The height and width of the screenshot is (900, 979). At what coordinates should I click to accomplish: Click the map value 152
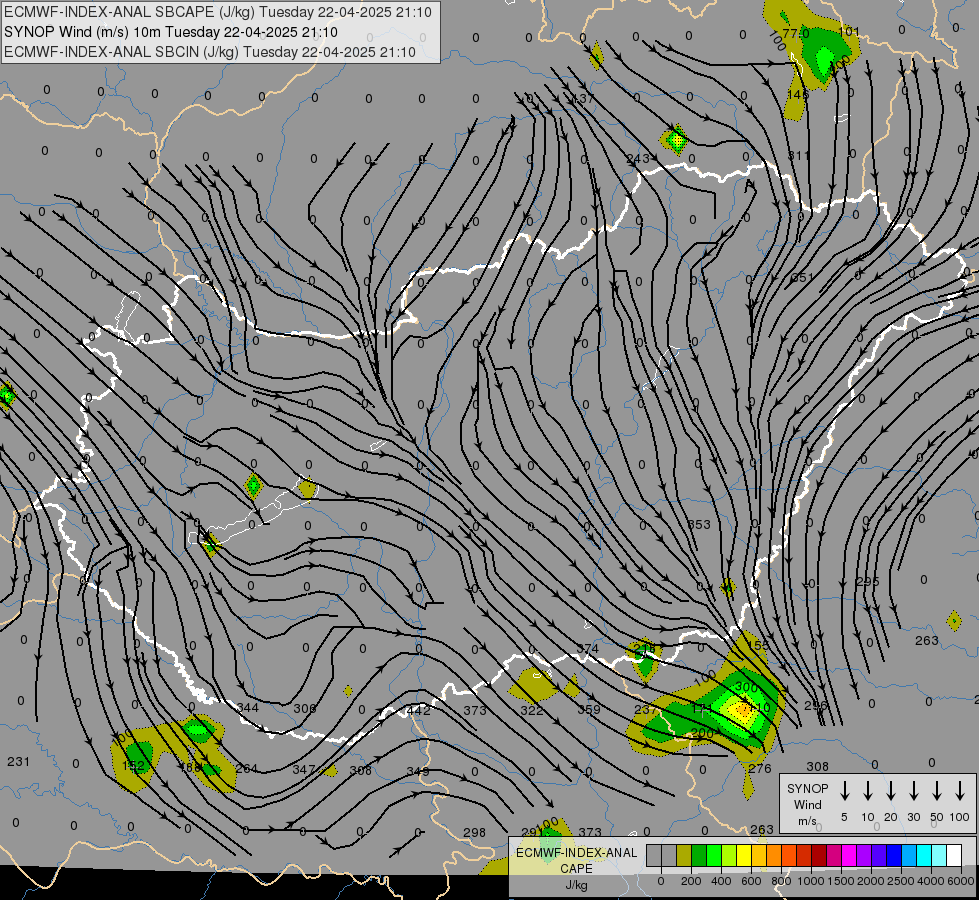(134, 766)
